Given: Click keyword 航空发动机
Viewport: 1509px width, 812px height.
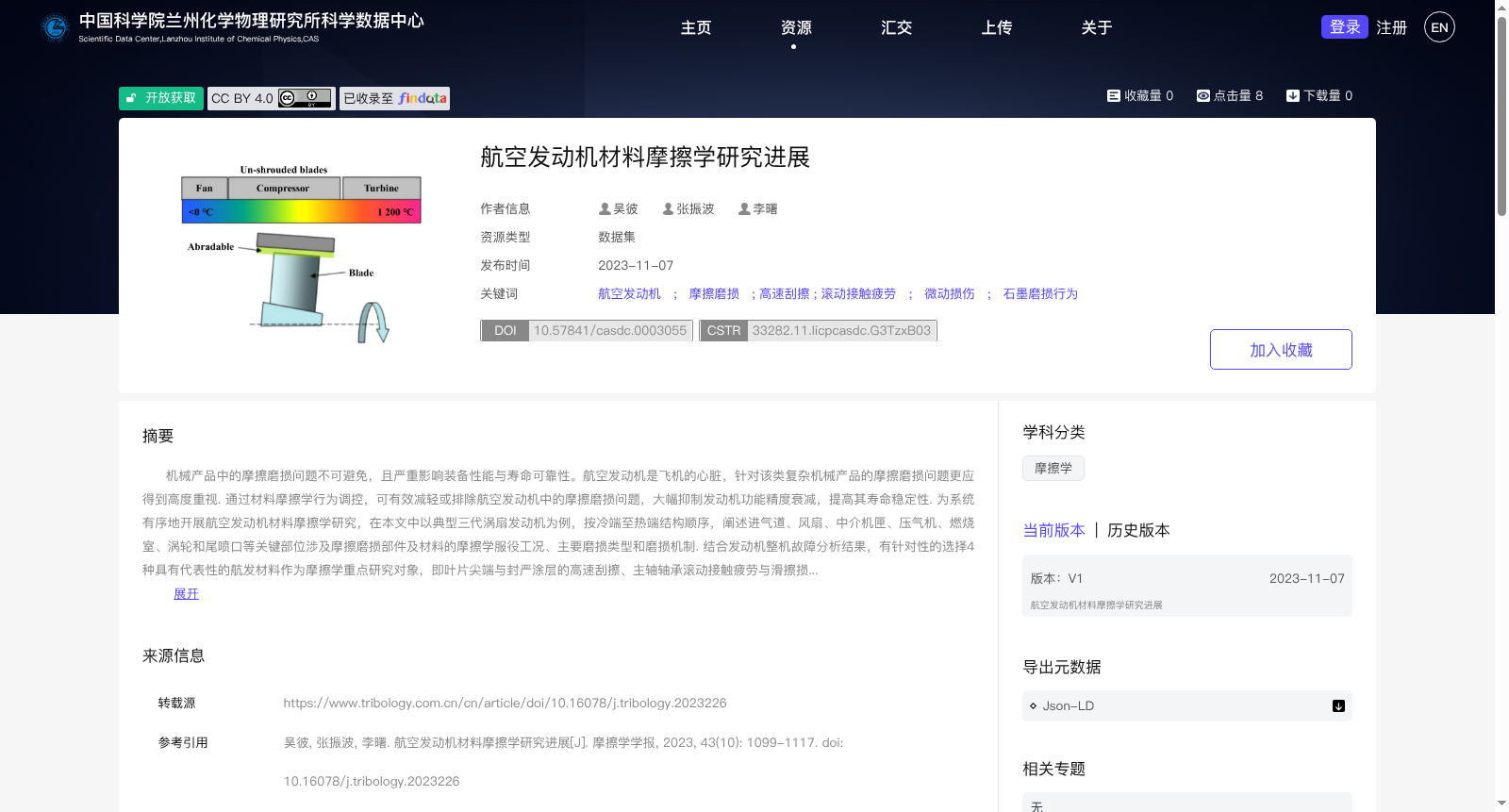Looking at the screenshot, I should 629,293.
